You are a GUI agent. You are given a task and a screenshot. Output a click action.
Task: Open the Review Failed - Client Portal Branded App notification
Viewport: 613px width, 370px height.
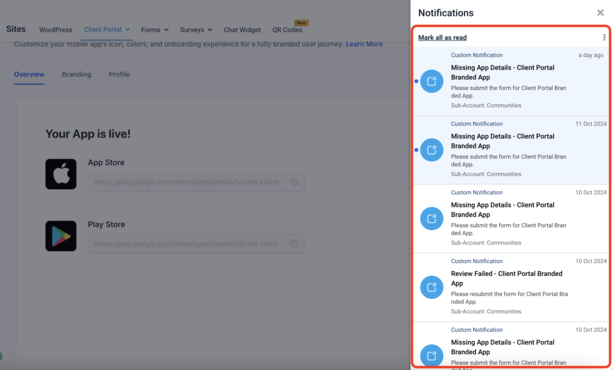point(511,287)
